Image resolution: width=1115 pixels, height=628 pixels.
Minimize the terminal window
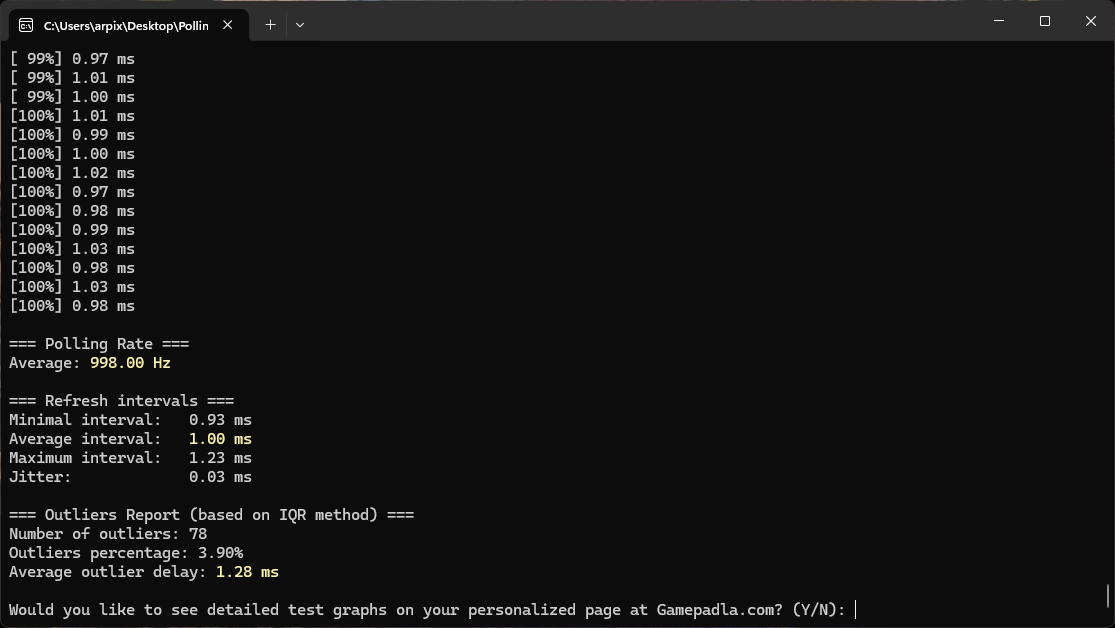pos(998,21)
